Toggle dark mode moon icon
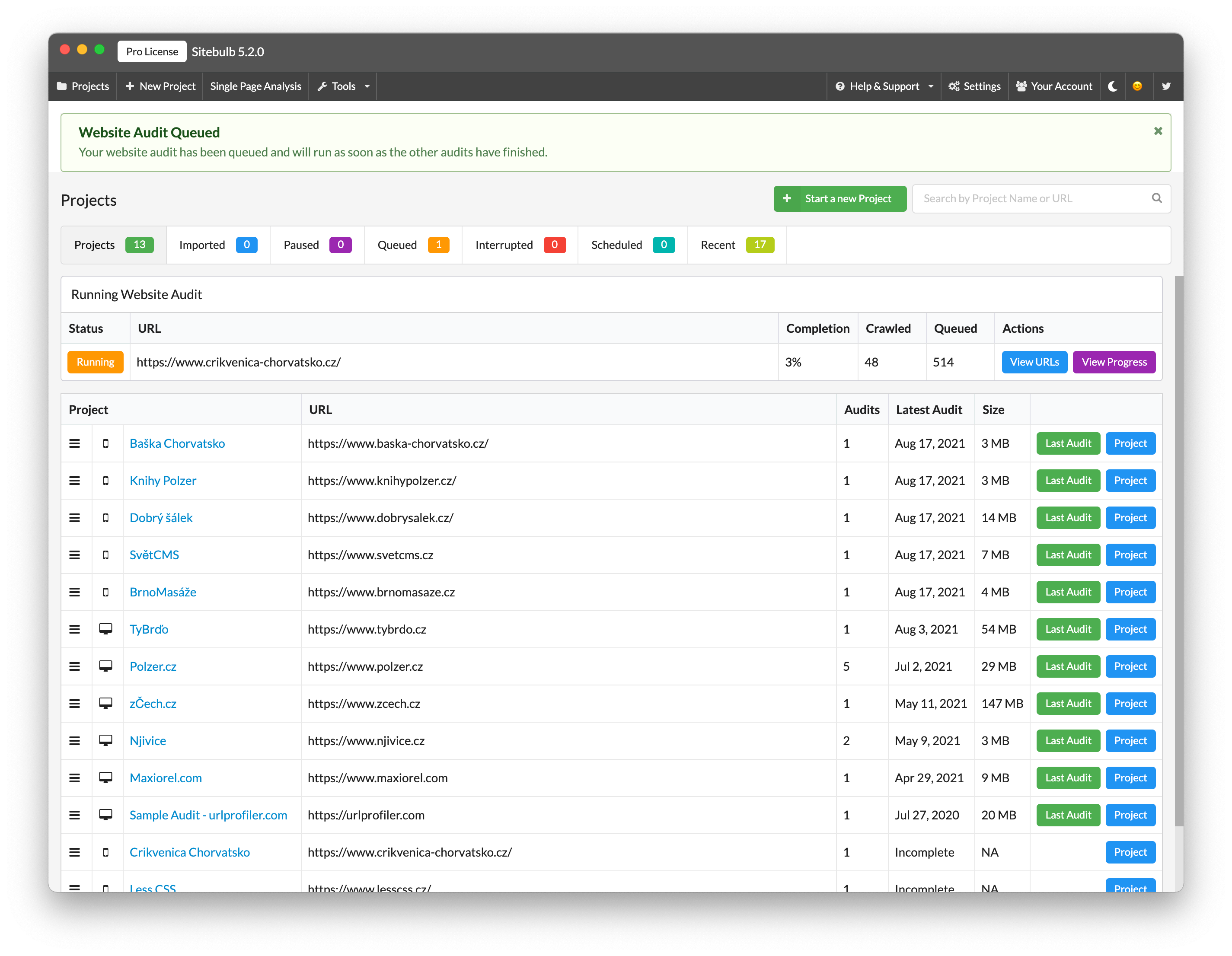The image size is (1232, 956). [x=1112, y=86]
